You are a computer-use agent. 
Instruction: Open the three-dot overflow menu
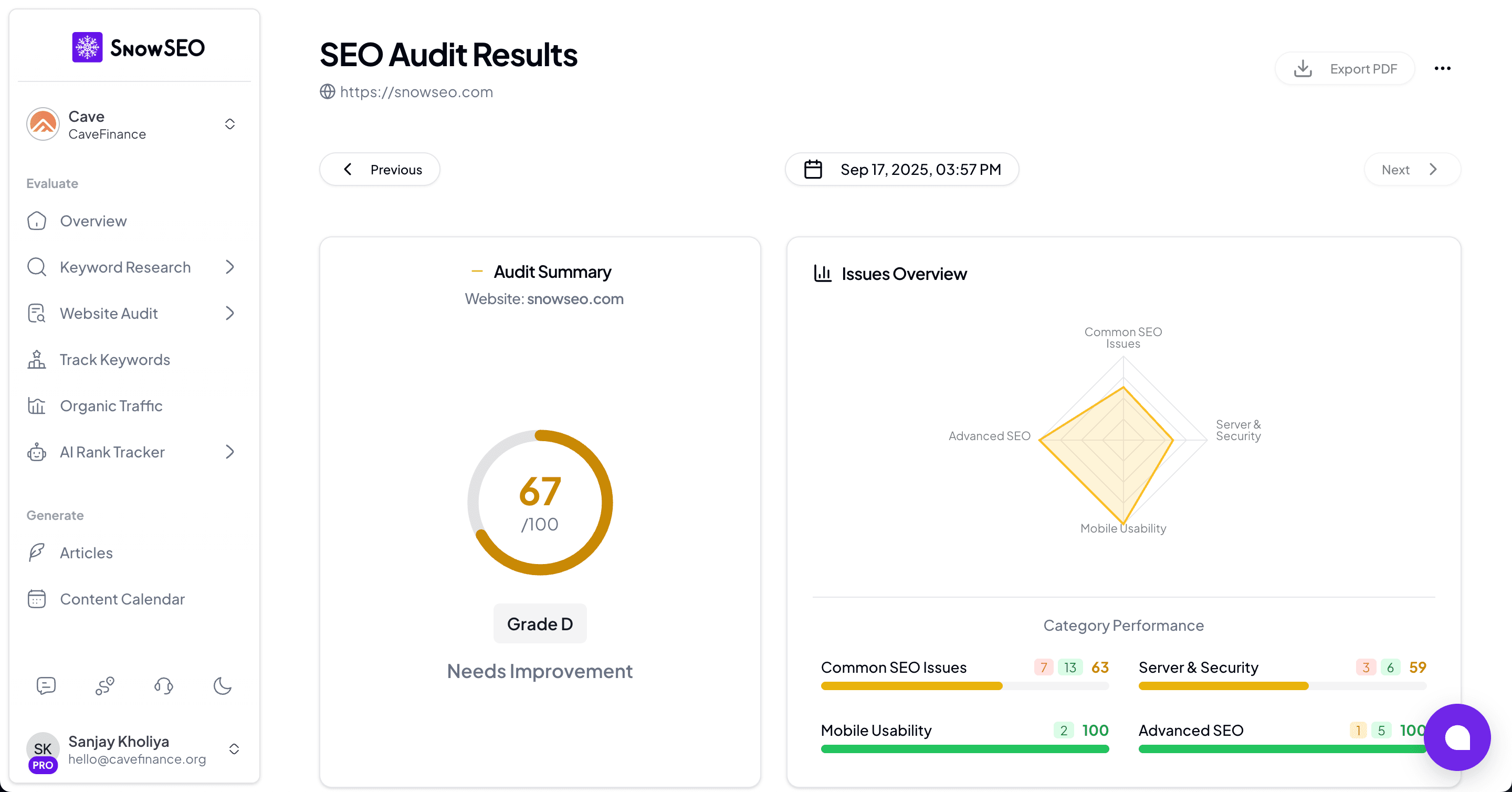[1443, 68]
